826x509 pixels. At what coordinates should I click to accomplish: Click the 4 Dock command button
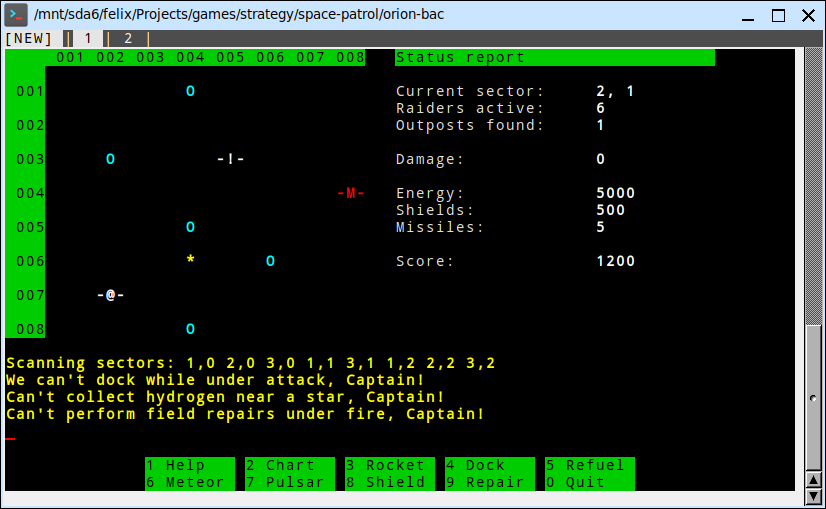[x=490, y=465]
